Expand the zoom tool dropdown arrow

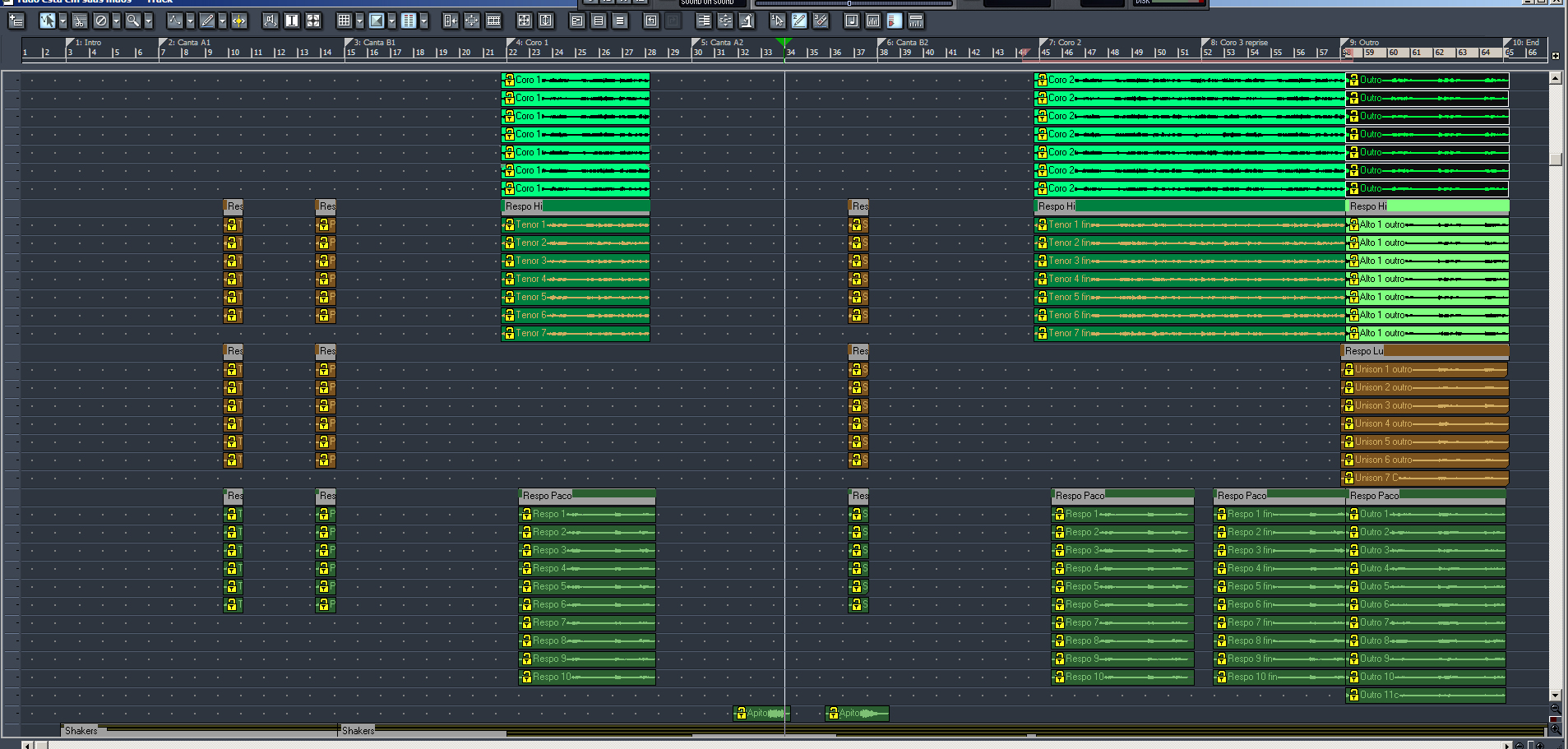148,21
